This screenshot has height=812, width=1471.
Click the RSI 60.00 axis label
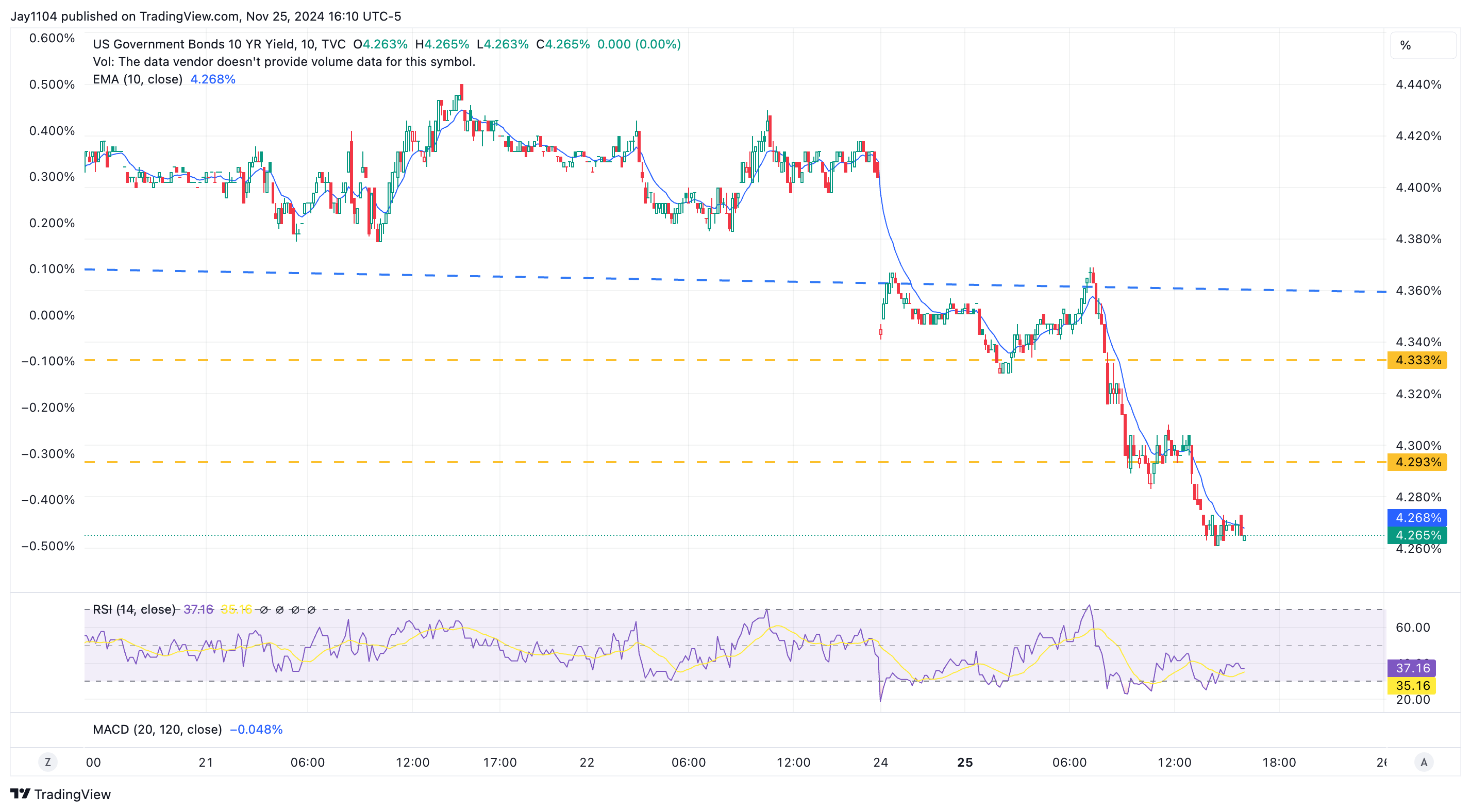coord(1412,627)
